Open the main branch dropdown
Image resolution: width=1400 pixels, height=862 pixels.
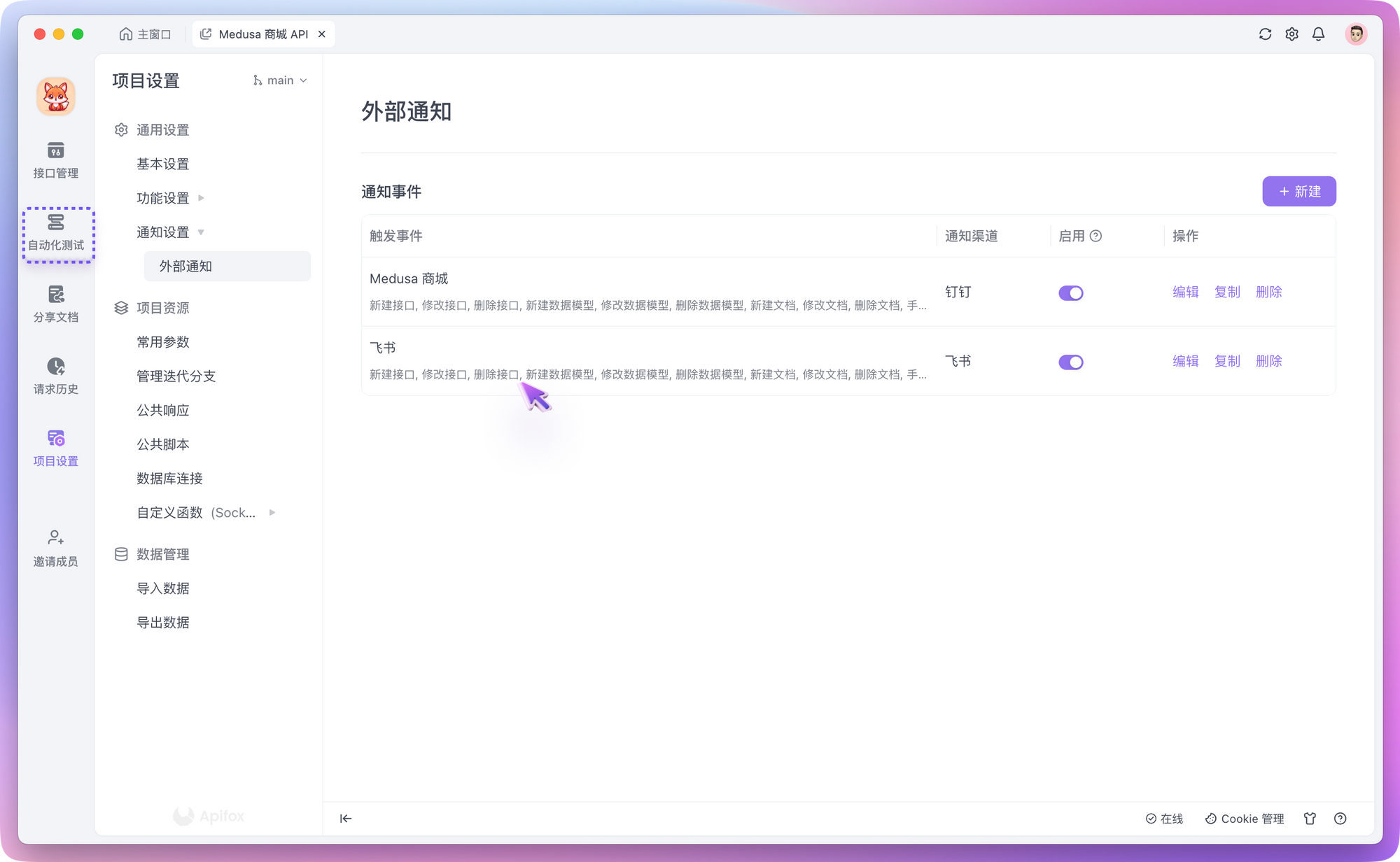[x=280, y=80]
